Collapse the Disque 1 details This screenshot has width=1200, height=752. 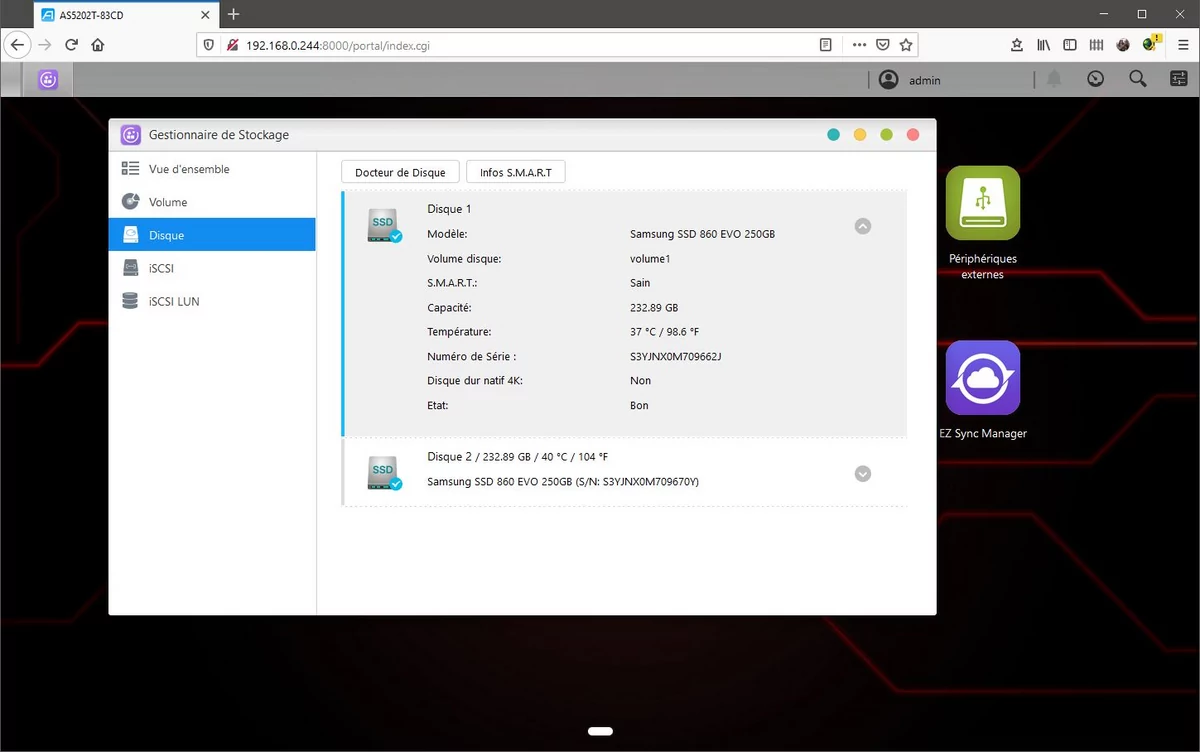863,227
